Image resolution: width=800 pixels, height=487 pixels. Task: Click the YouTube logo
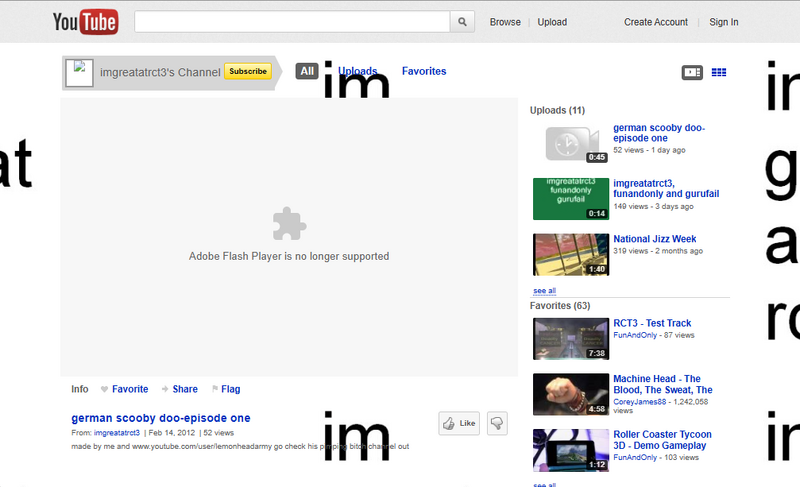point(85,22)
